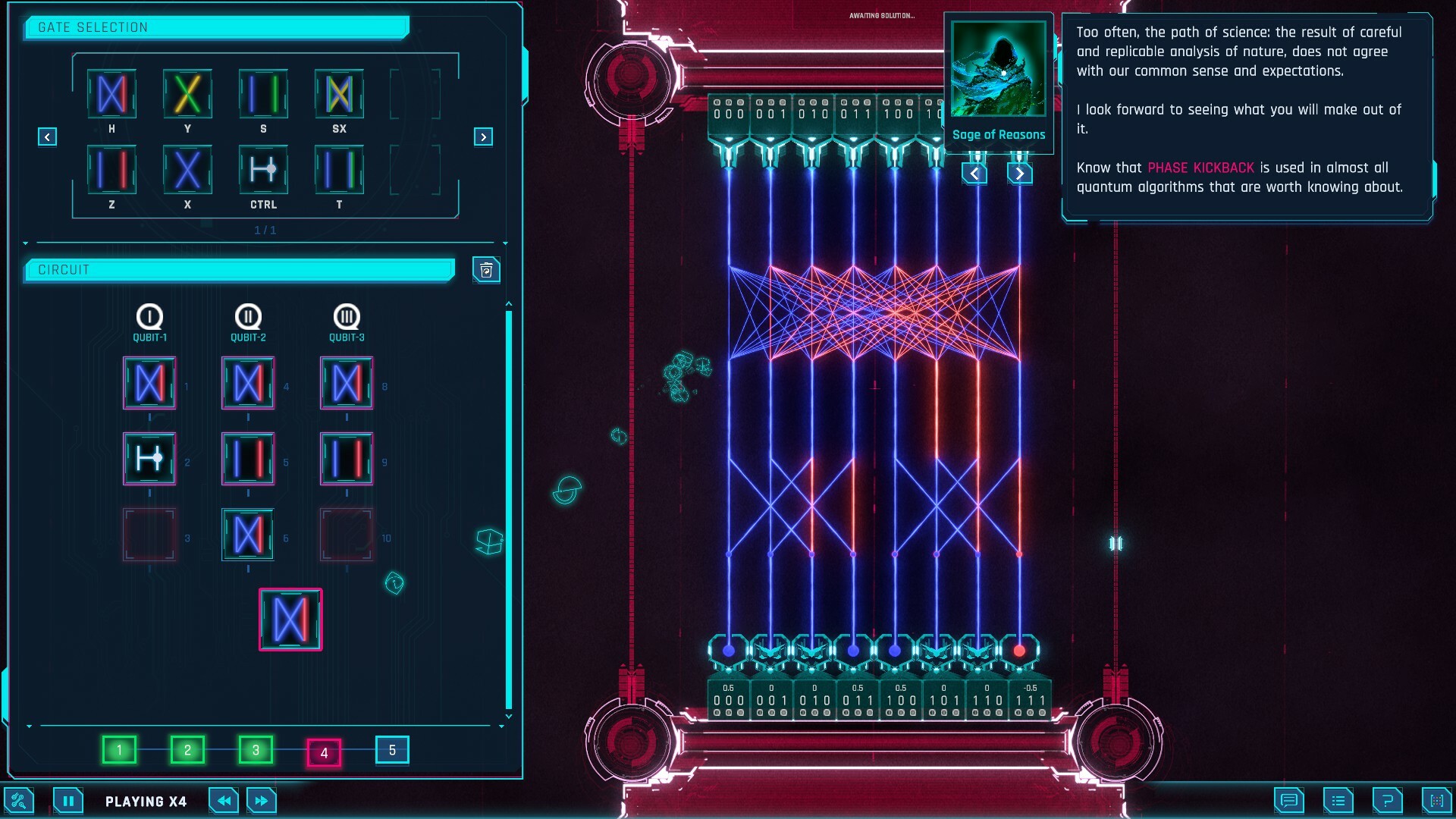1456x819 pixels.
Task: Open the dialogue log icon
Action: (x=1288, y=800)
